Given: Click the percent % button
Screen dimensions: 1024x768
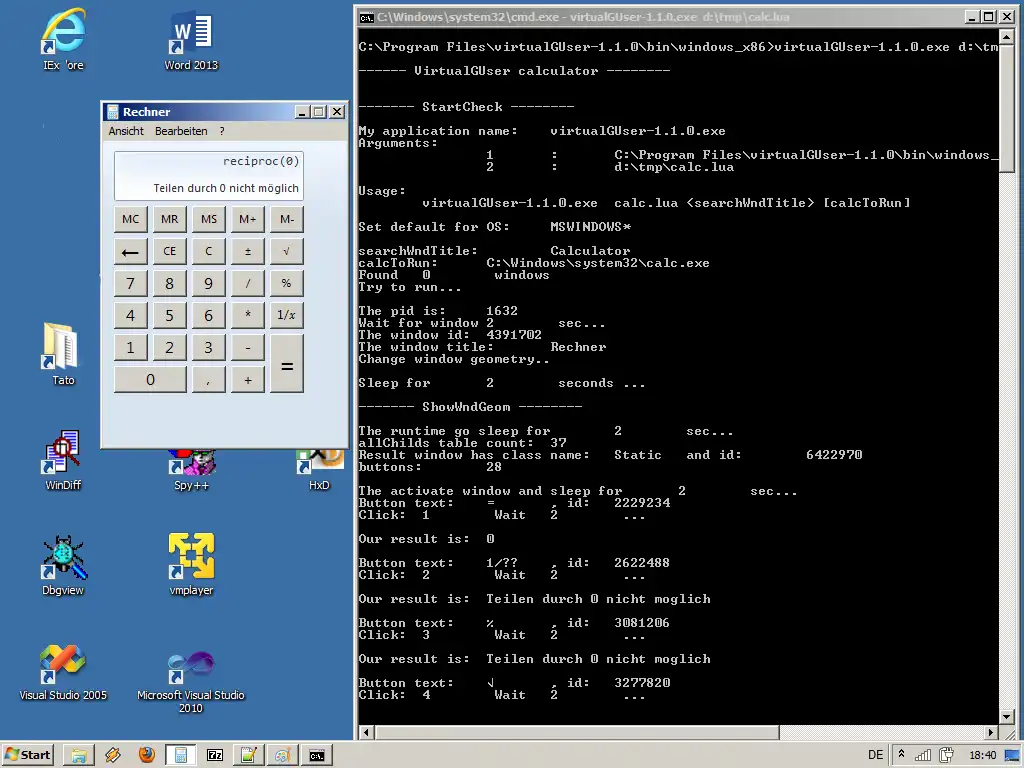Looking at the screenshot, I should (x=287, y=283).
